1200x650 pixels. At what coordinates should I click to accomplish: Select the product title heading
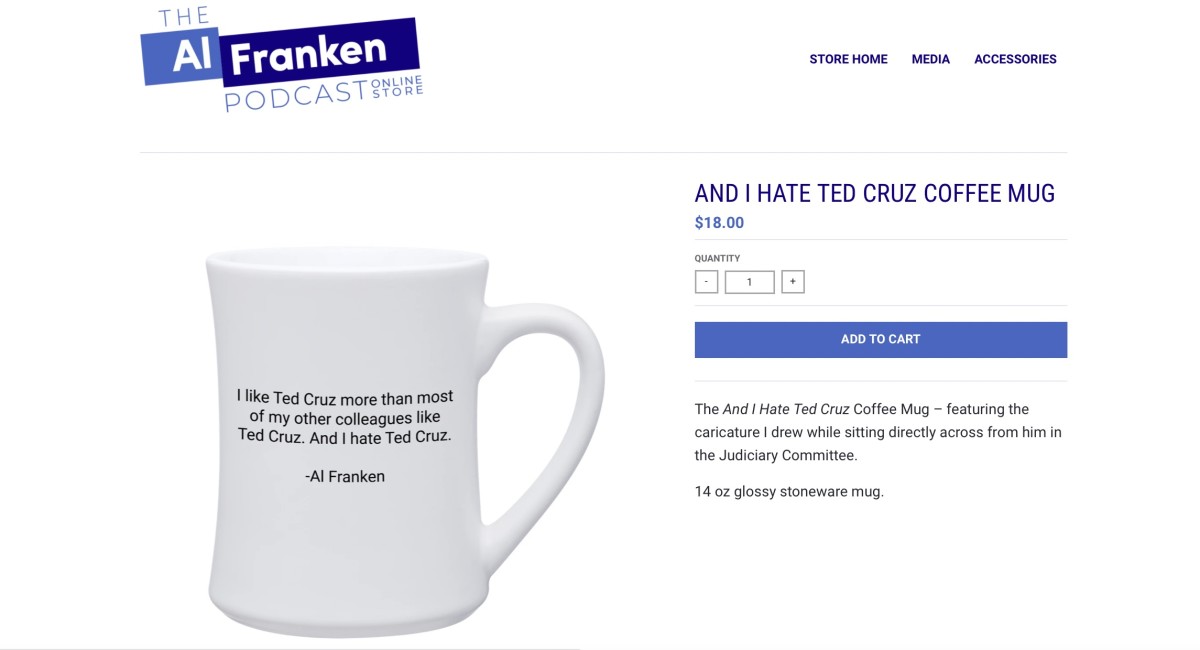click(x=875, y=193)
